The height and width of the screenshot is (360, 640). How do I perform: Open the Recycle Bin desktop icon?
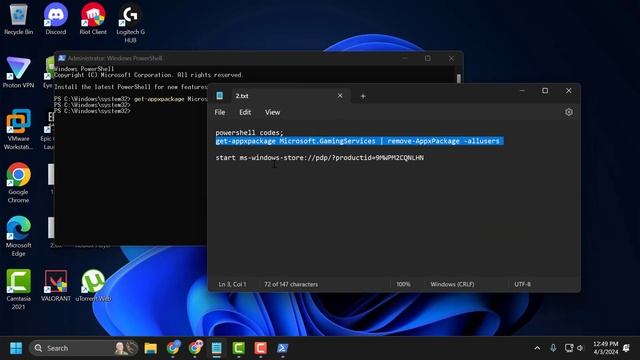18,19
